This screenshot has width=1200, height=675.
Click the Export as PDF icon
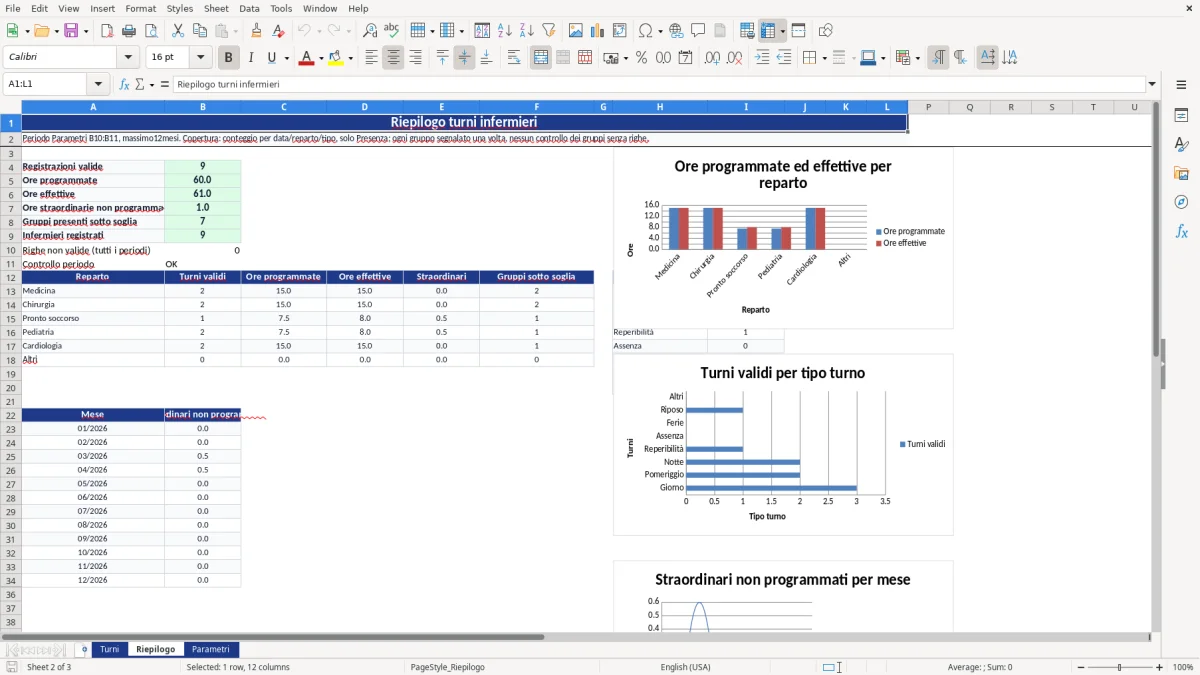point(106,31)
